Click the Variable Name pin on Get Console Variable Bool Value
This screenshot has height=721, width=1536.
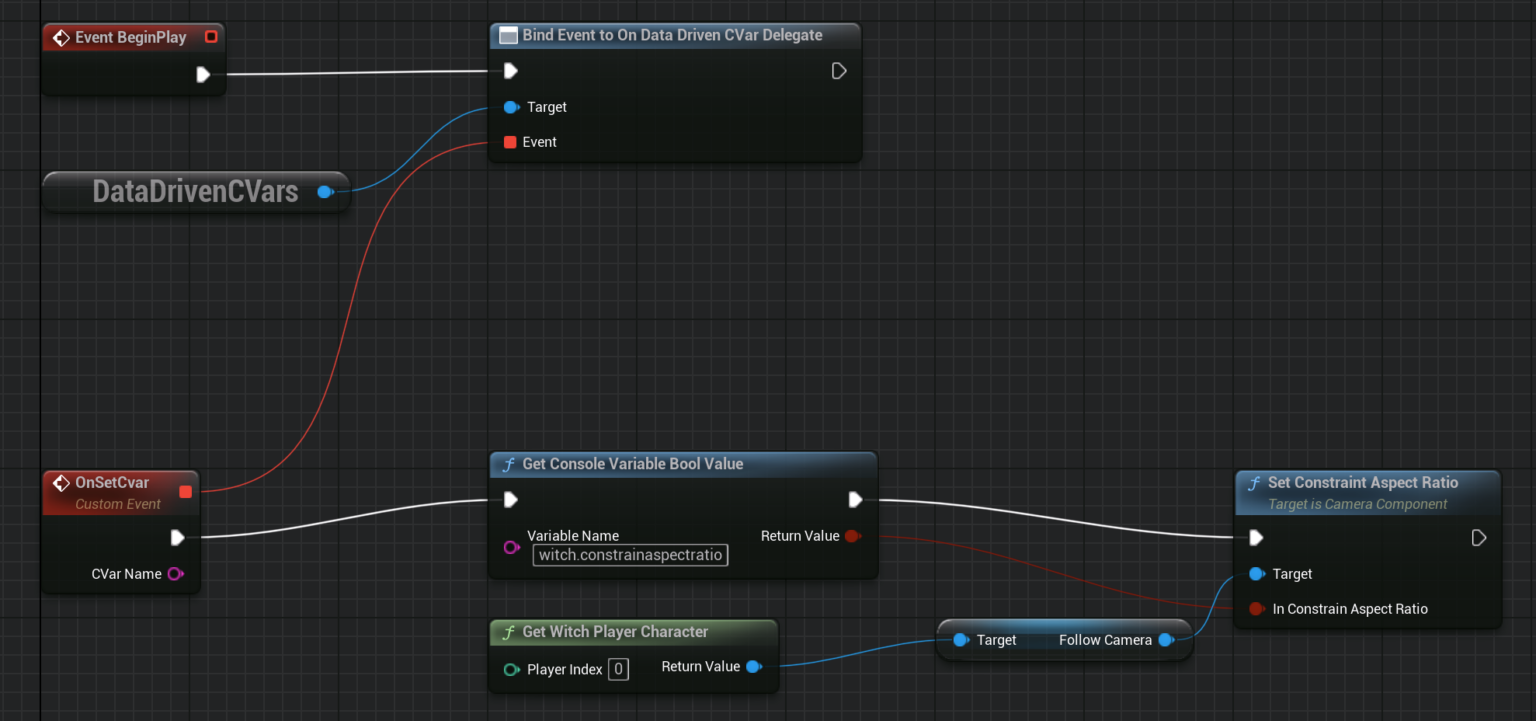pos(512,546)
